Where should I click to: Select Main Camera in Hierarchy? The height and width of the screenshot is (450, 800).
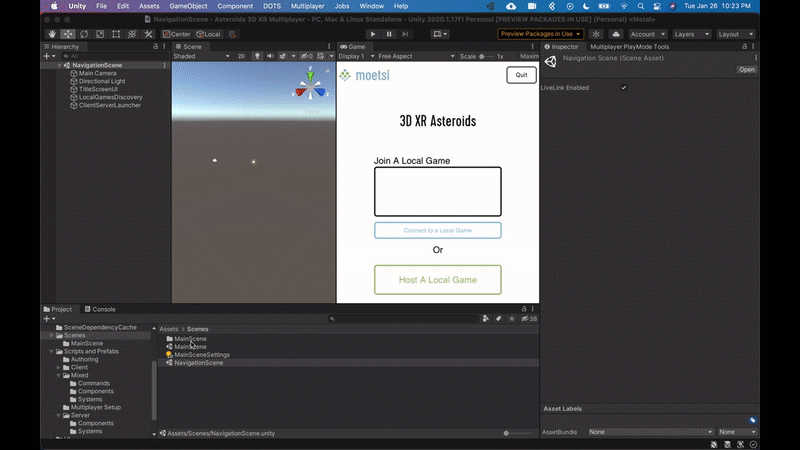99,73
